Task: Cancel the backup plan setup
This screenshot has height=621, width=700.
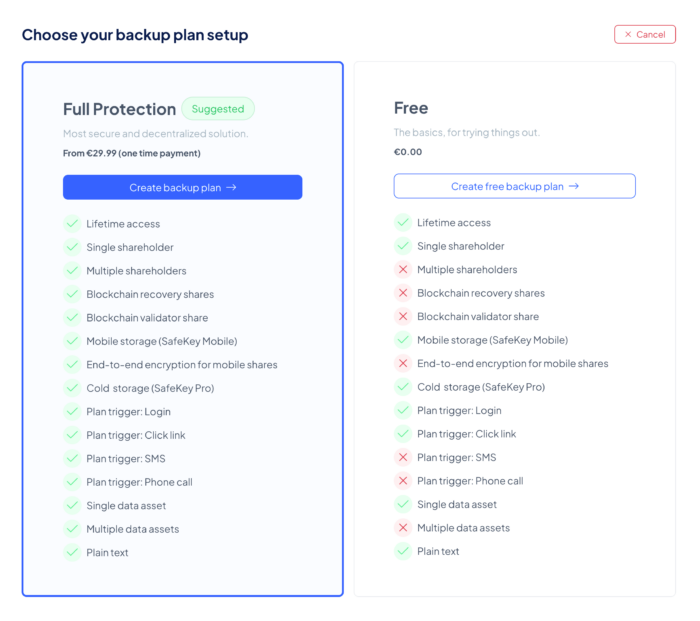Action: [644, 34]
